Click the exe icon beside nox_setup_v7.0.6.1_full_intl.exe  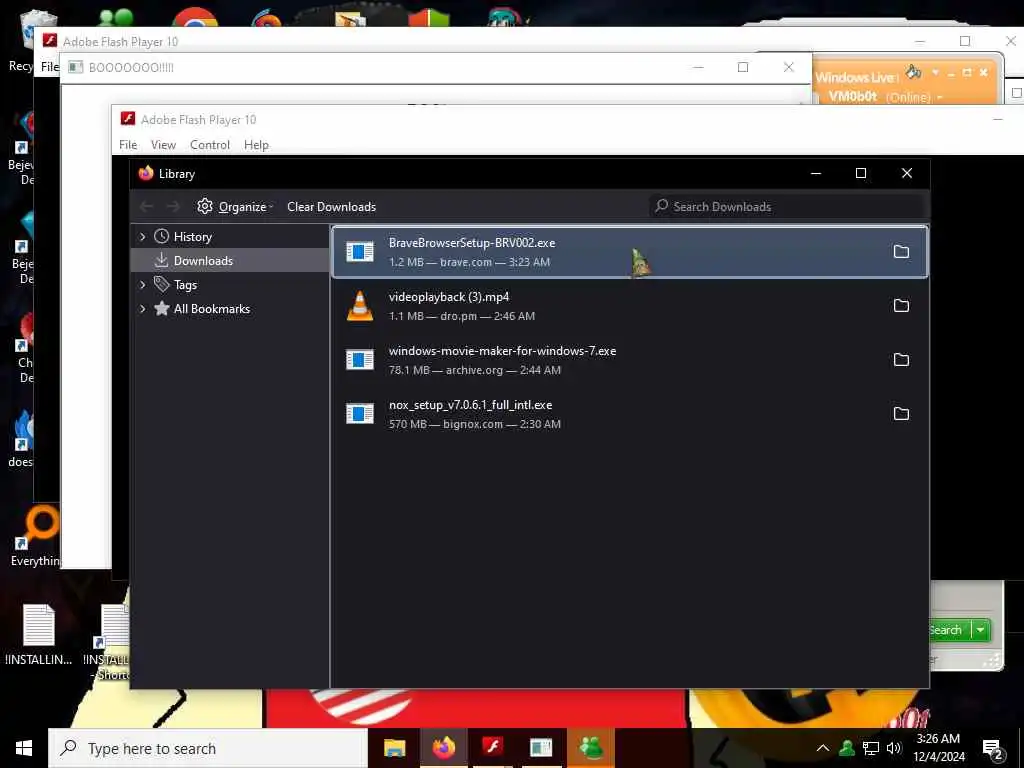tap(360, 413)
